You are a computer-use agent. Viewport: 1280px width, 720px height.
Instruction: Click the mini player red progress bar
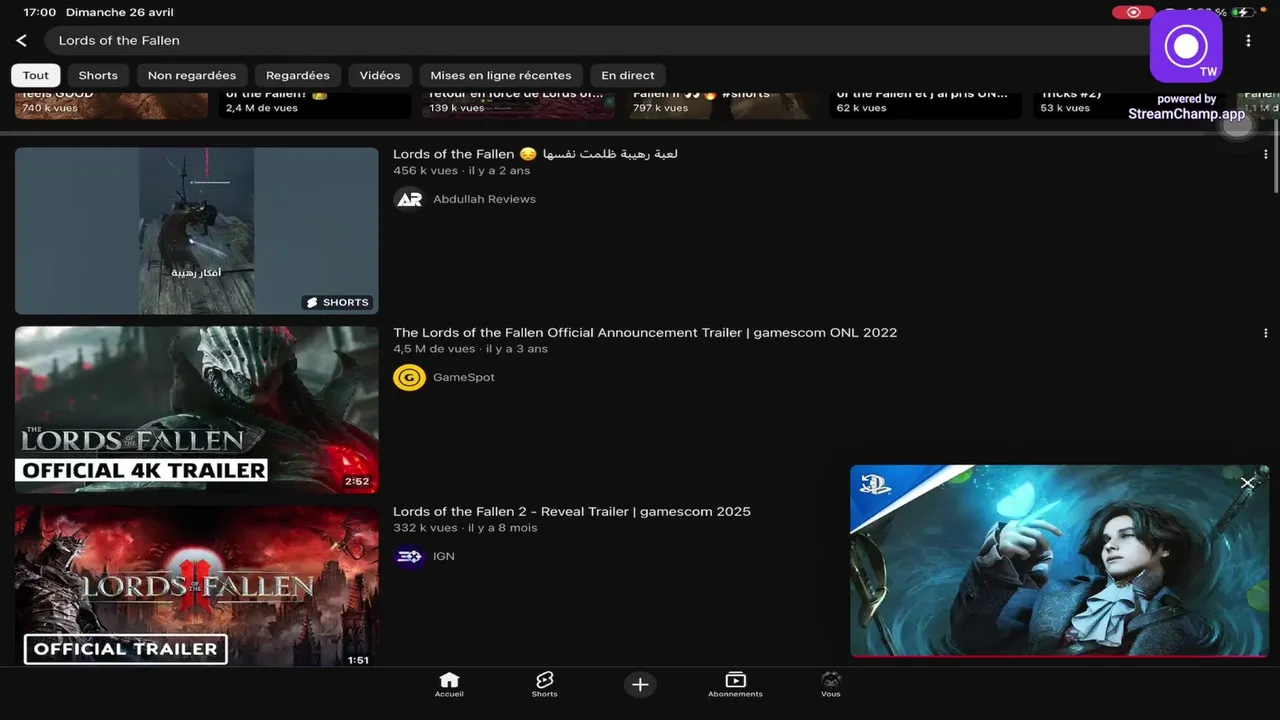tap(1059, 656)
